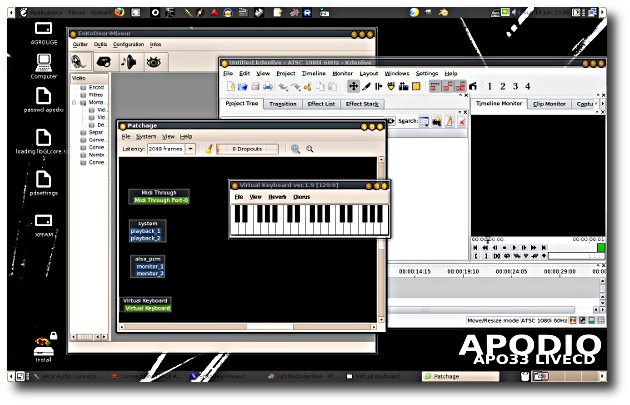Open the Monitor menu in Kdenlive
The image size is (630, 405).
[x=342, y=74]
